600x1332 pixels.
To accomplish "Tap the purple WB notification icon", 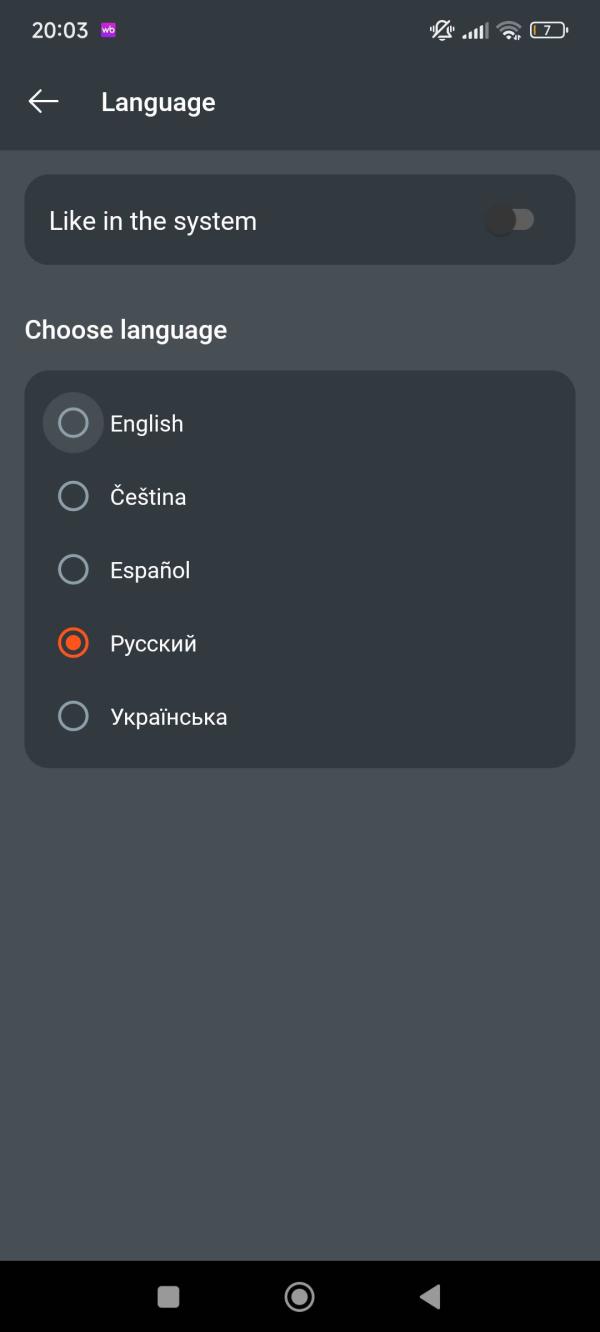I will [108, 30].
